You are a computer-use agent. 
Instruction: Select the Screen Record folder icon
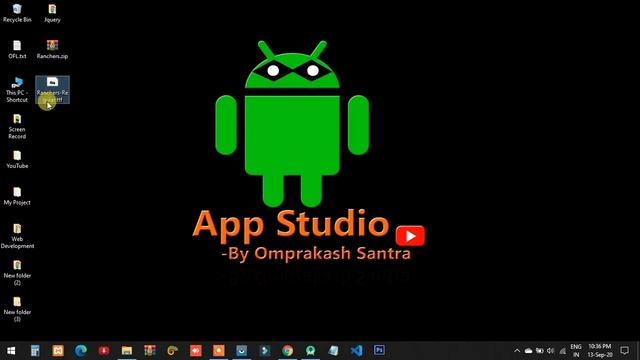click(17, 126)
